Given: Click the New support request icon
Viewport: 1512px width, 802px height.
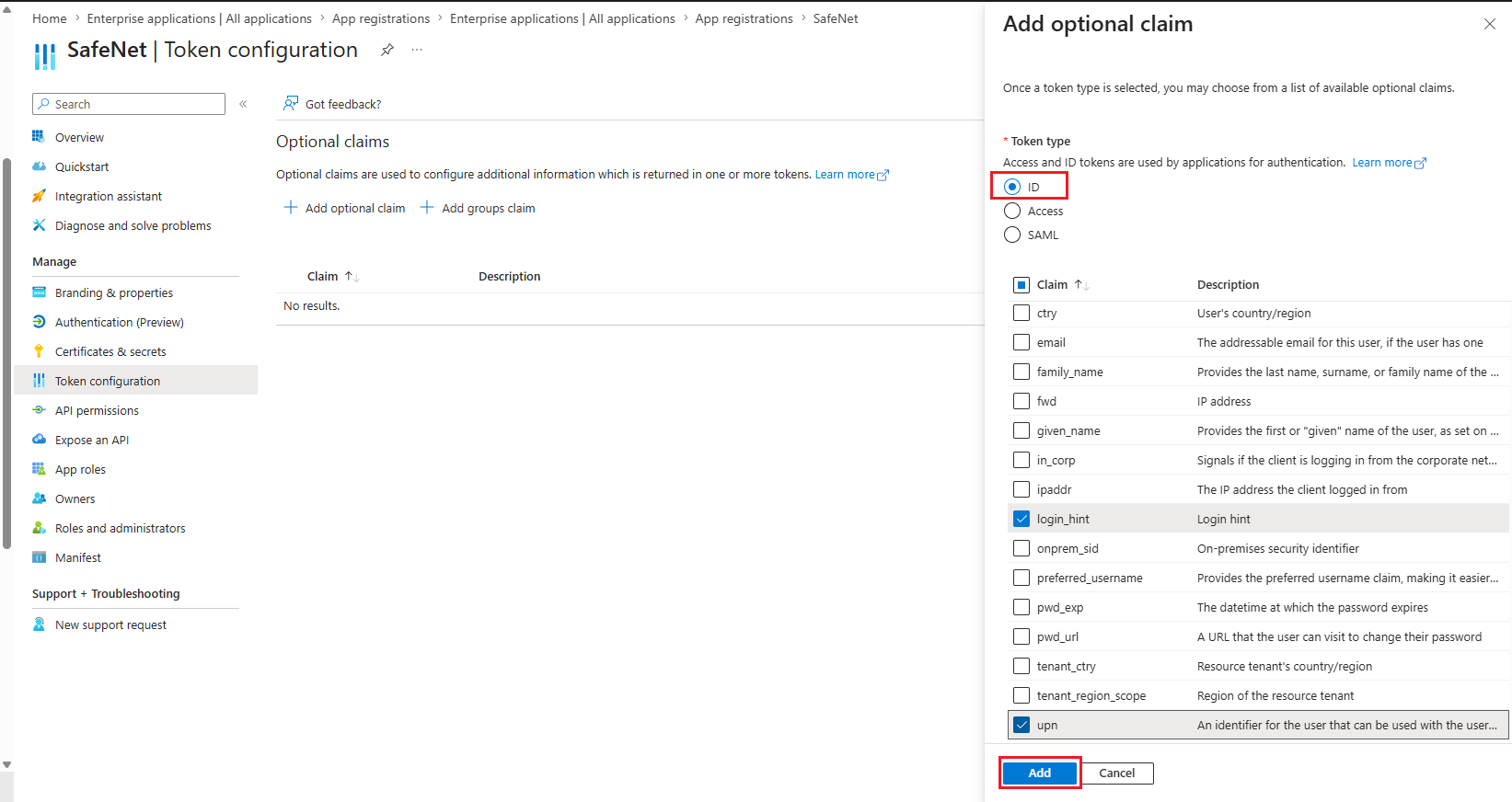Looking at the screenshot, I should [39, 624].
